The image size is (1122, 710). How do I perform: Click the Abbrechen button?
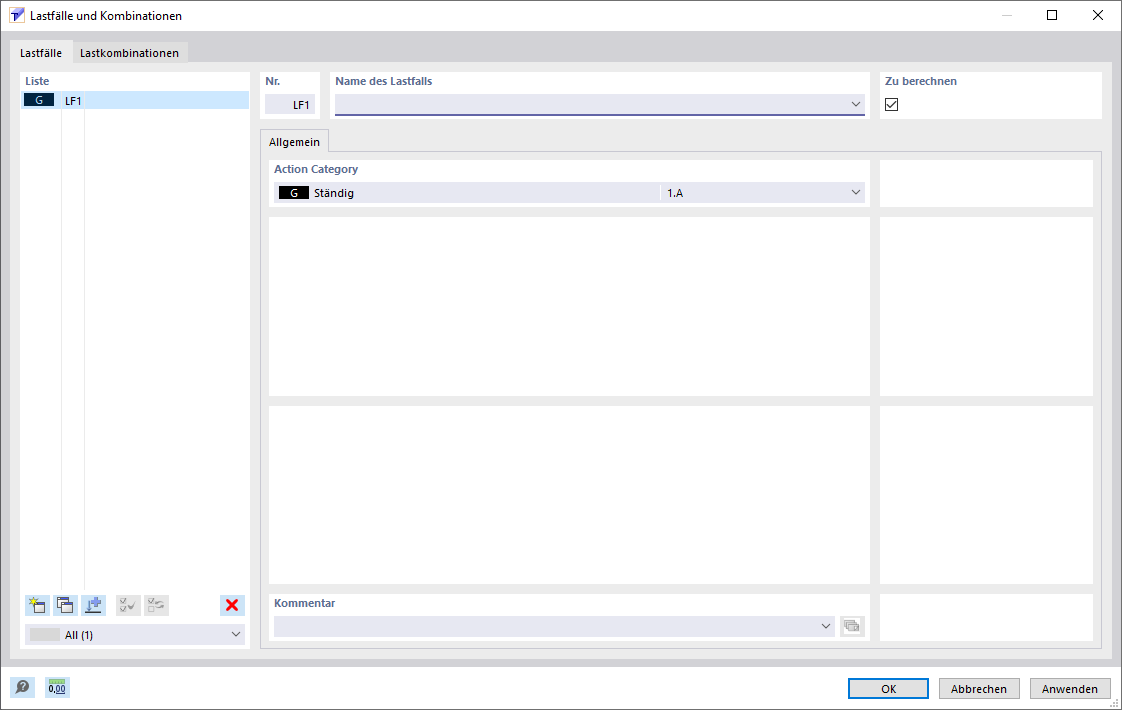tap(979, 689)
